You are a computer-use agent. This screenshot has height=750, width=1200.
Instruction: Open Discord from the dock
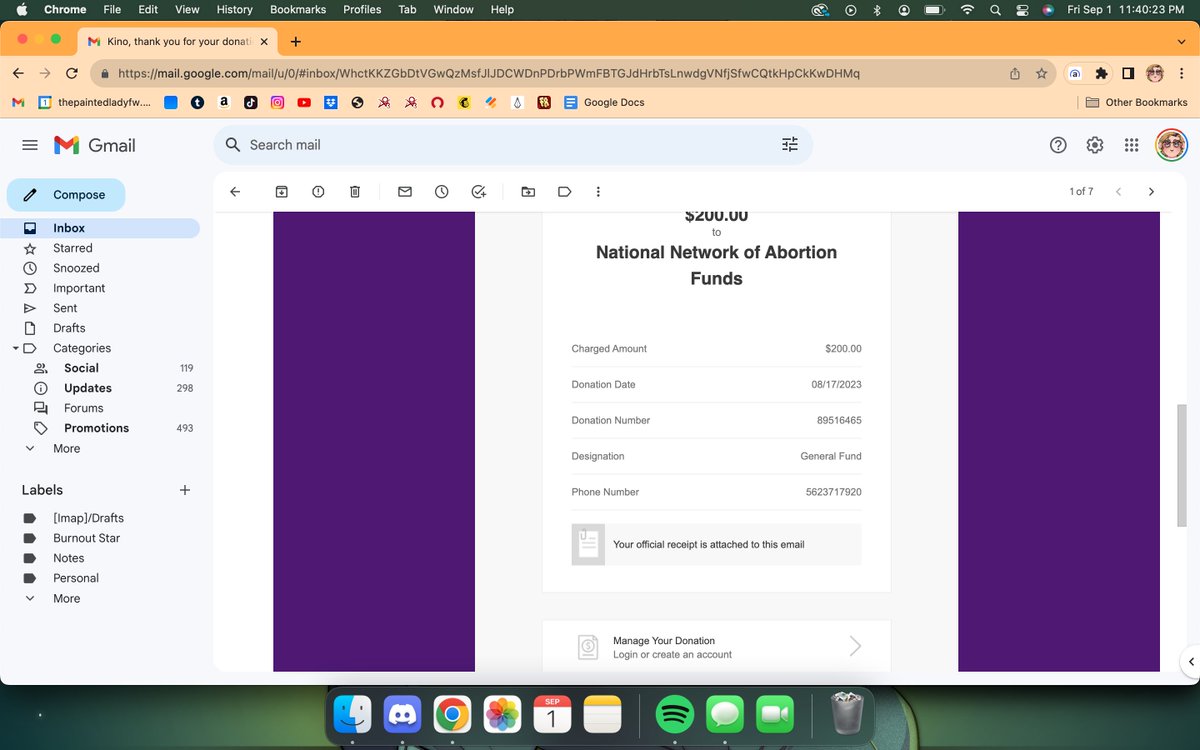pos(402,715)
